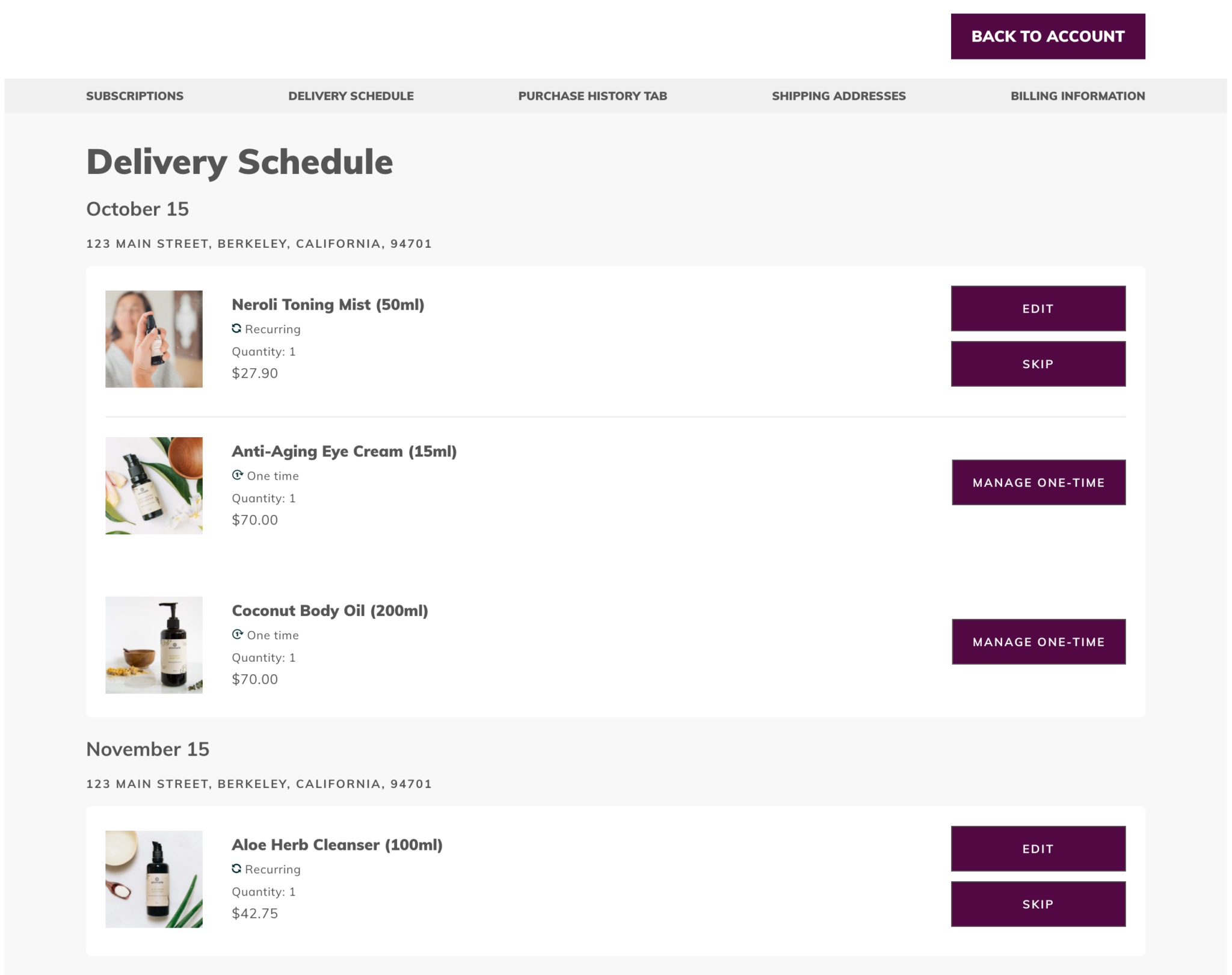Image resolution: width=1232 pixels, height=975 pixels.
Task: Click the Purchase History Tab
Action: [592, 95]
